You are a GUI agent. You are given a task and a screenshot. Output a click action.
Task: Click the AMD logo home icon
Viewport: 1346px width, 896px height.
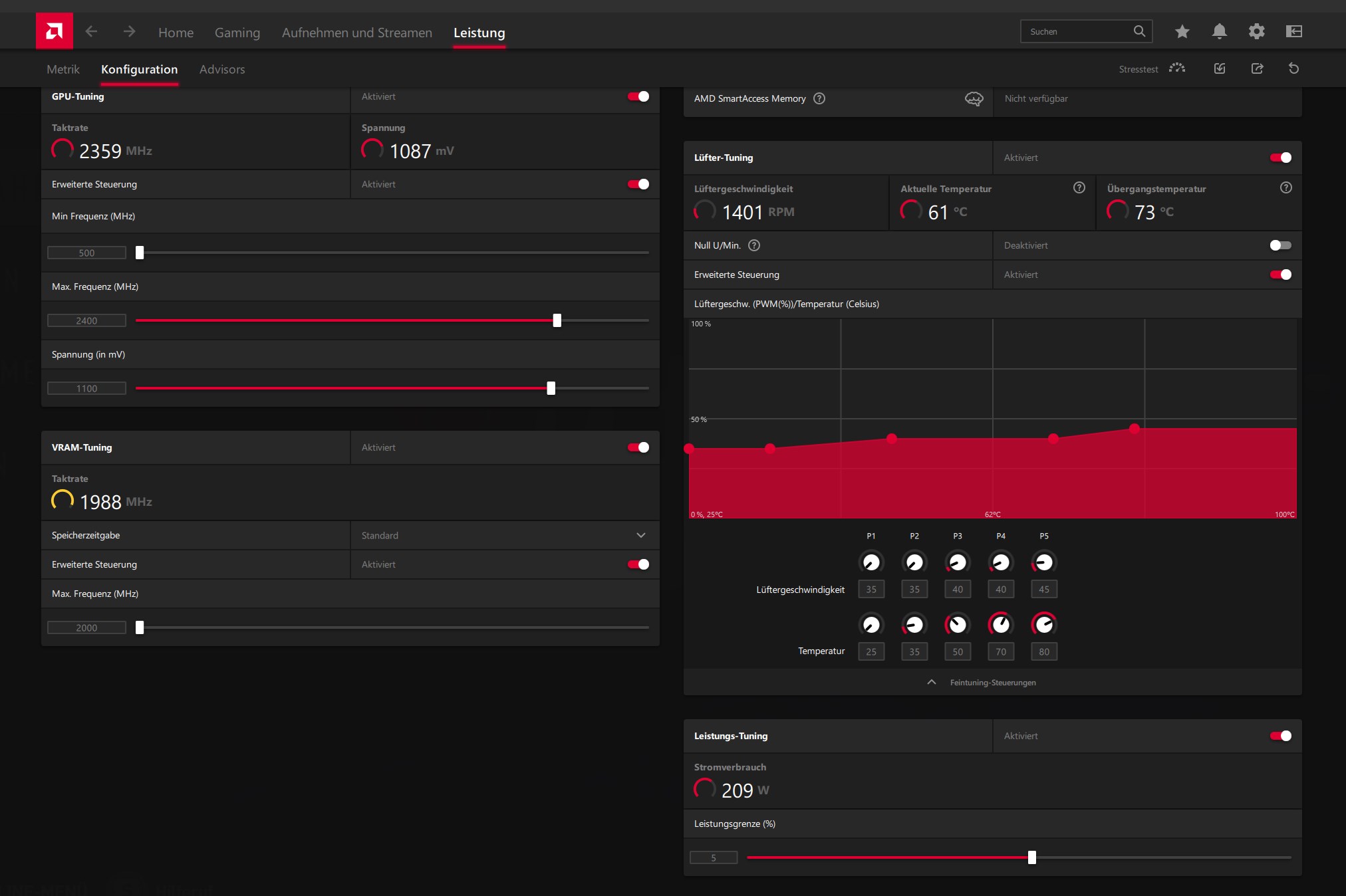[x=54, y=31]
